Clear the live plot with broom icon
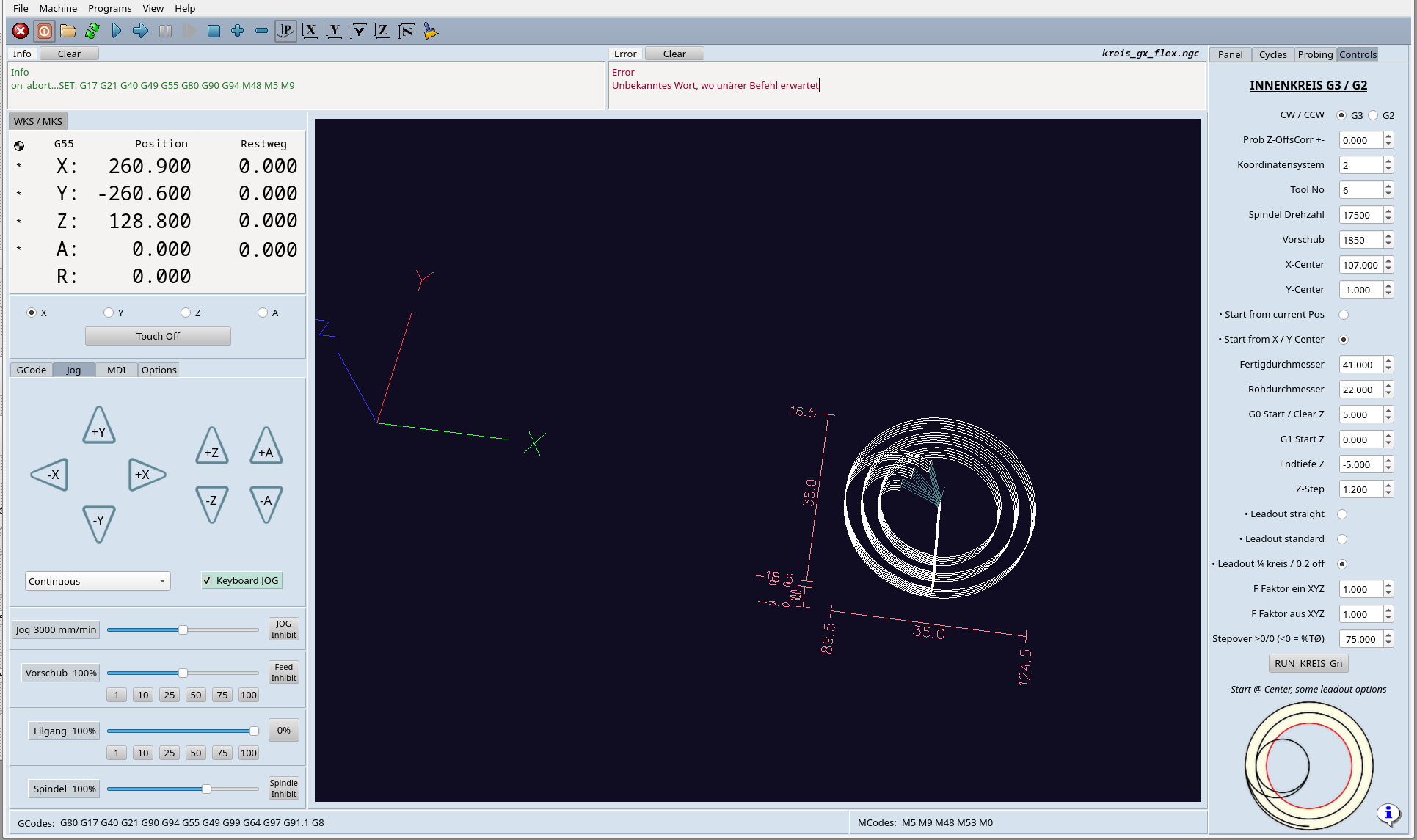1417x840 pixels. pyautogui.click(x=431, y=31)
